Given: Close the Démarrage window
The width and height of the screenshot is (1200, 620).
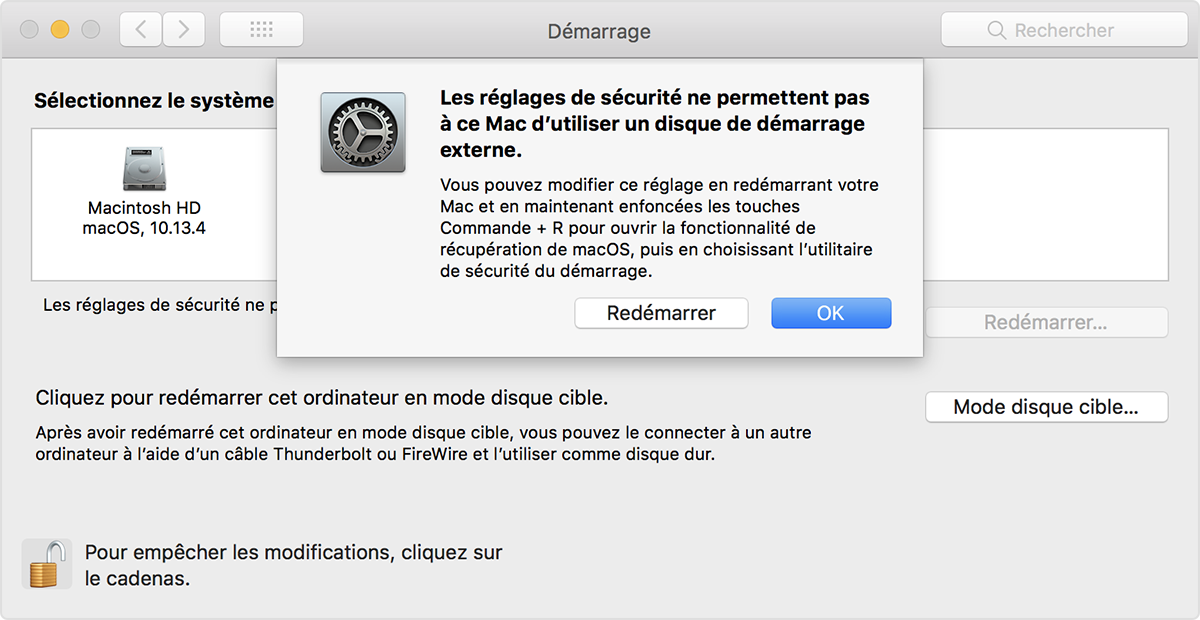Looking at the screenshot, I should pos(30,30).
